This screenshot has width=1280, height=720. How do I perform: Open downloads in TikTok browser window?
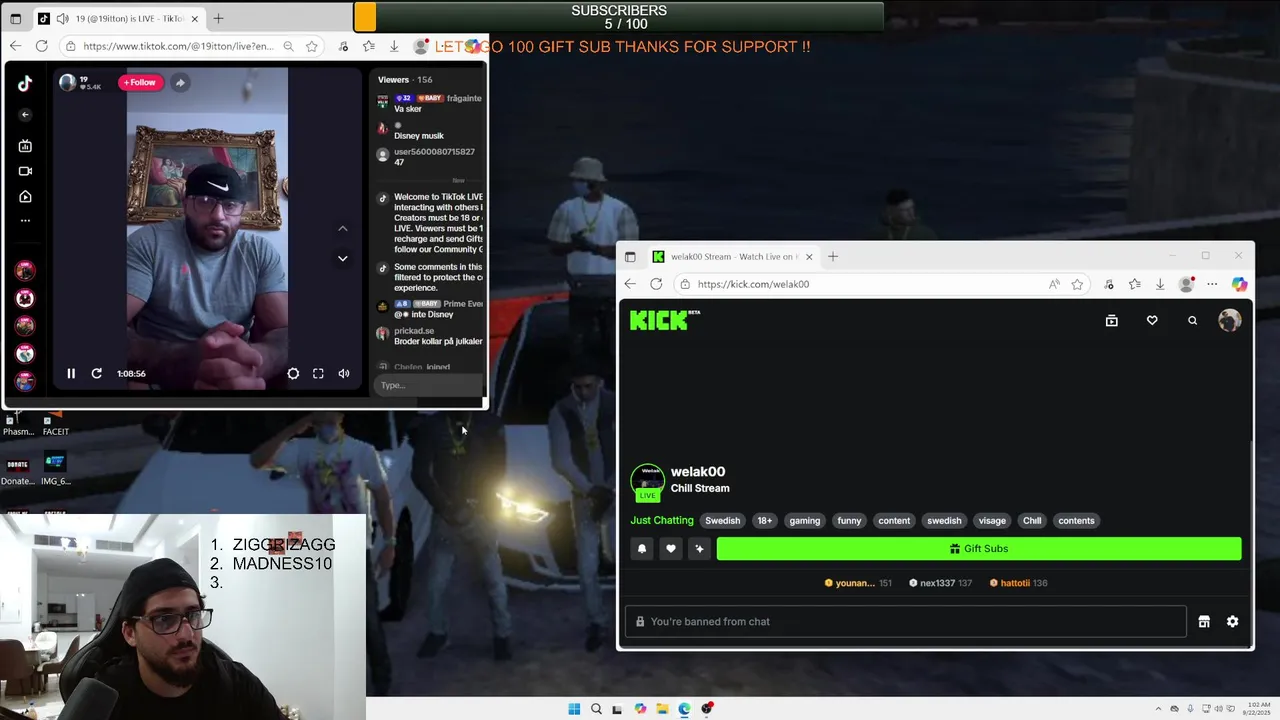pyautogui.click(x=394, y=46)
